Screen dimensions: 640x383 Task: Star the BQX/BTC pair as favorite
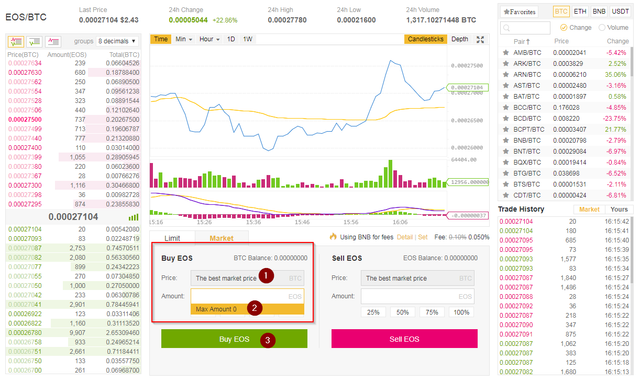pyautogui.click(x=506, y=163)
